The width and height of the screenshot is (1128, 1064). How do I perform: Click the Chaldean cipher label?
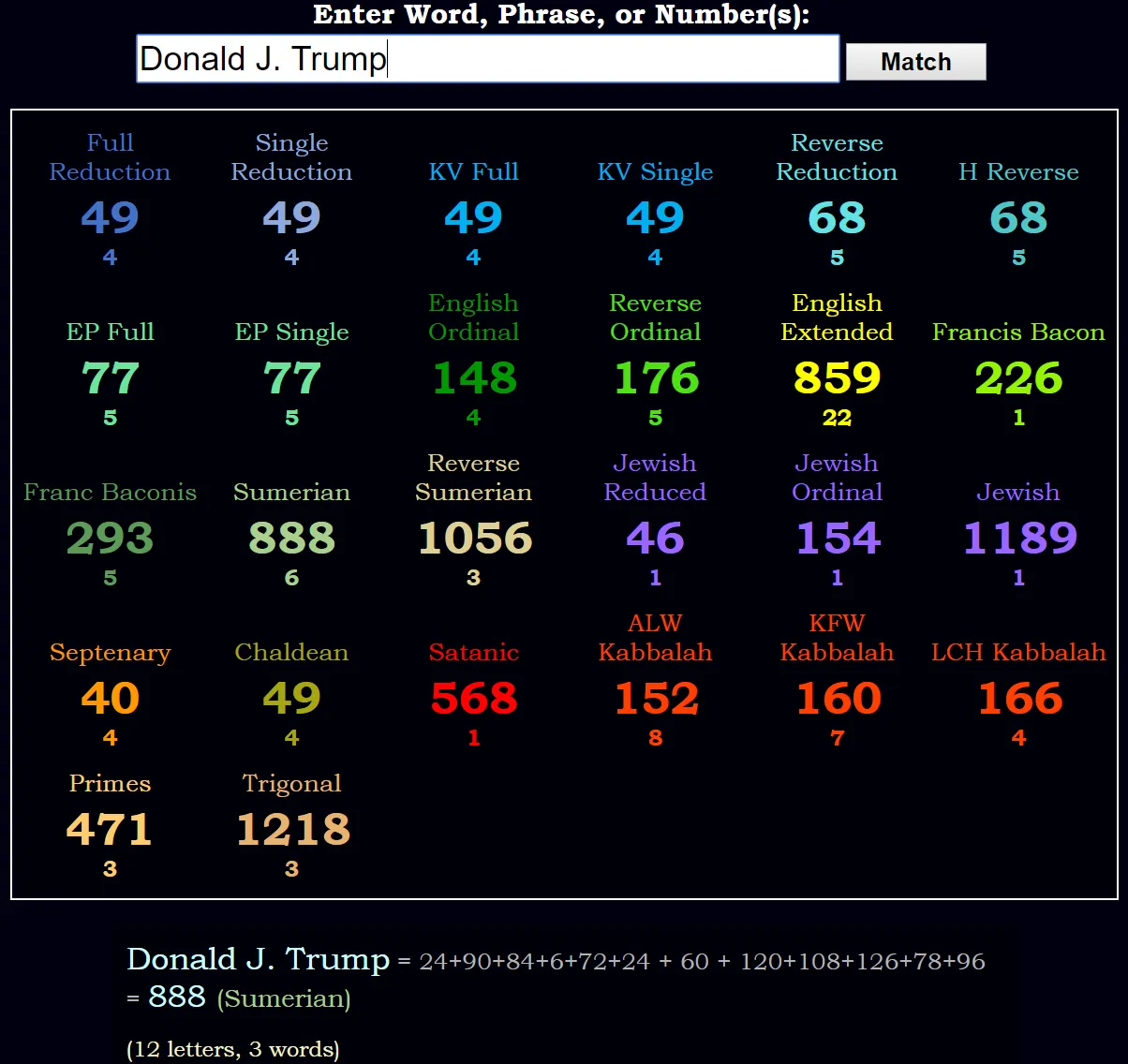[291, 652]
